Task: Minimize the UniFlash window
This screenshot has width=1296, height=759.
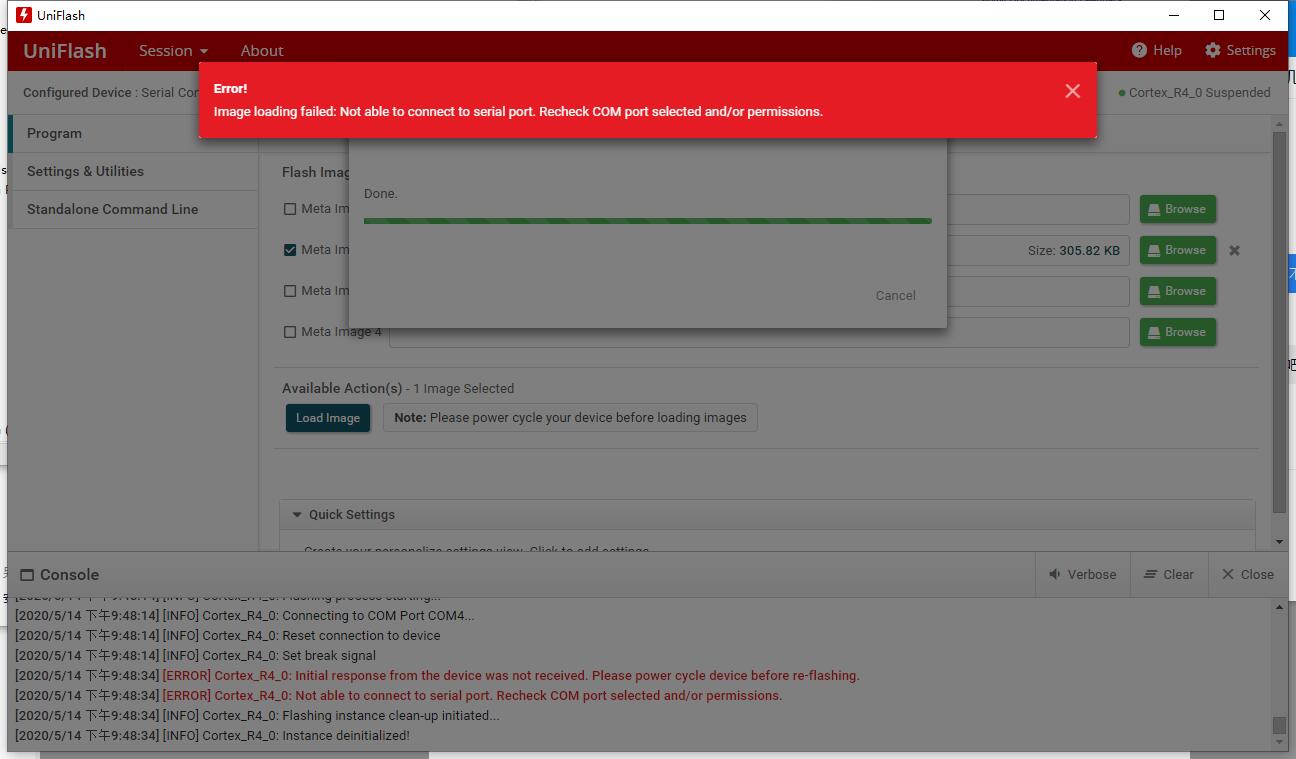Action: [x=1173, y=15]
